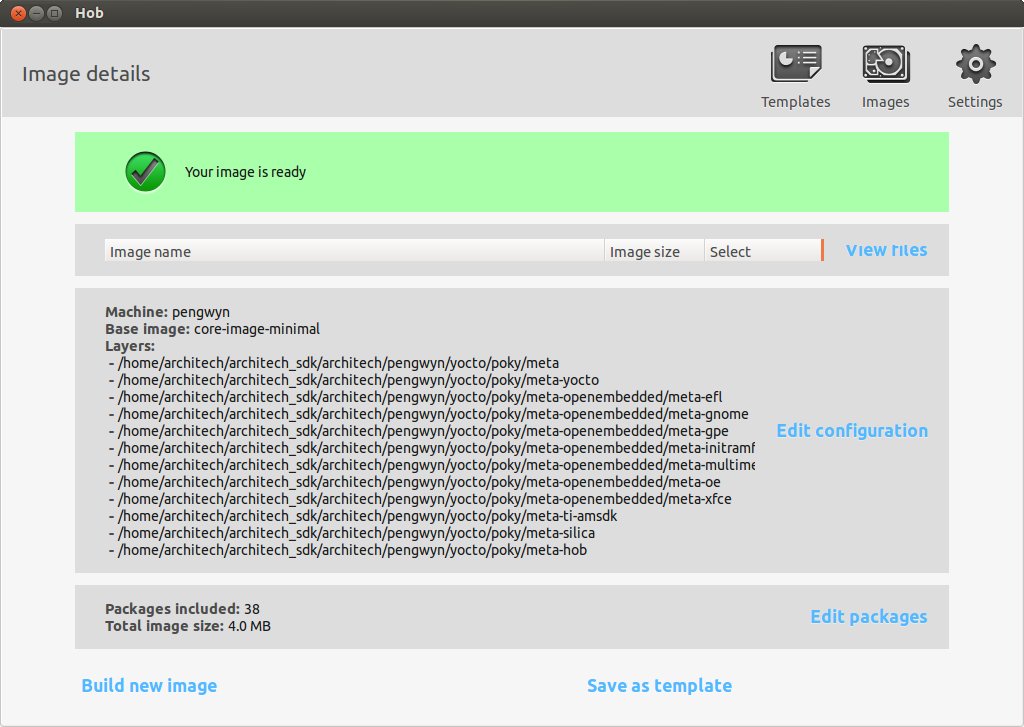1024x727 pixels.
Task: Click the layer path ending in meta-multime
Action: (432, 464)
